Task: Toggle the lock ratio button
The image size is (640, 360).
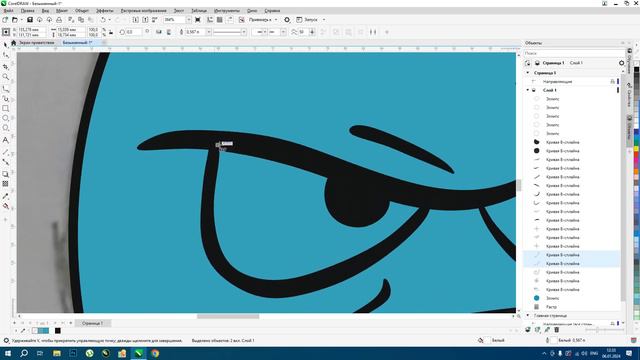Action: point(111,32)
